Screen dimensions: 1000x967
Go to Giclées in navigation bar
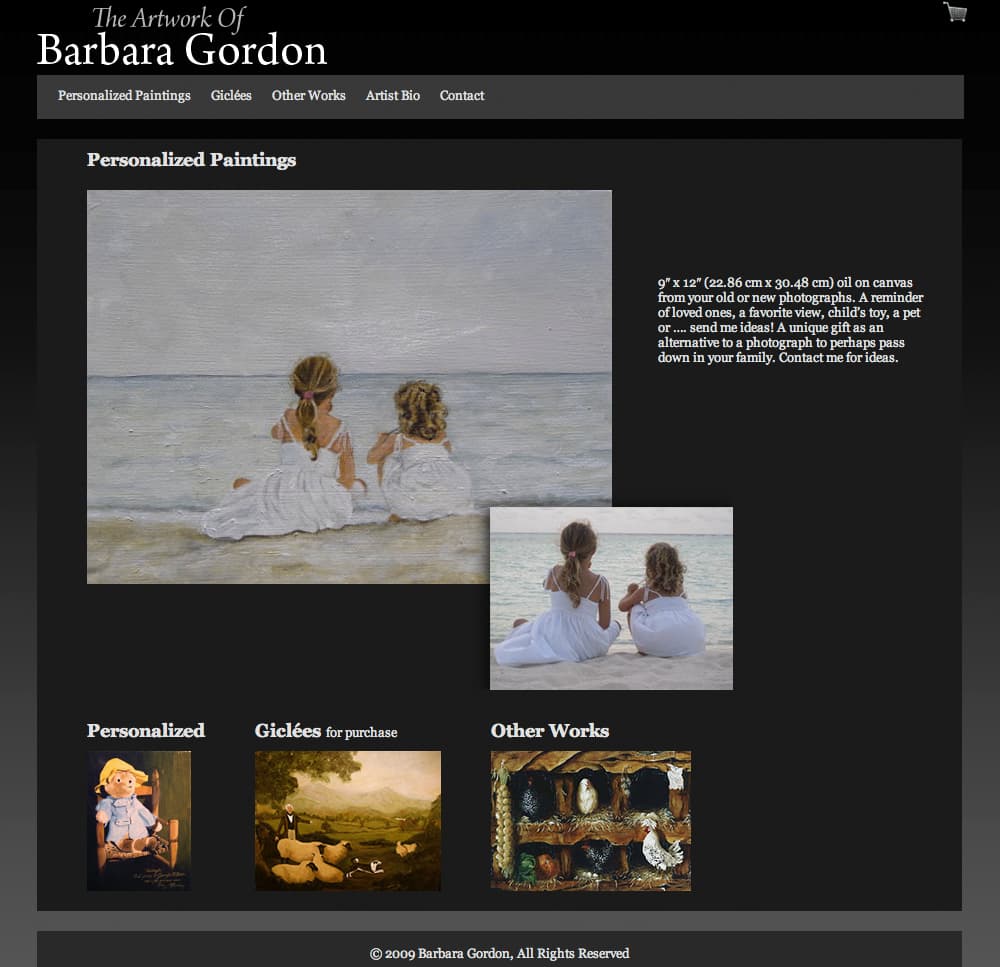click(231, 95)
